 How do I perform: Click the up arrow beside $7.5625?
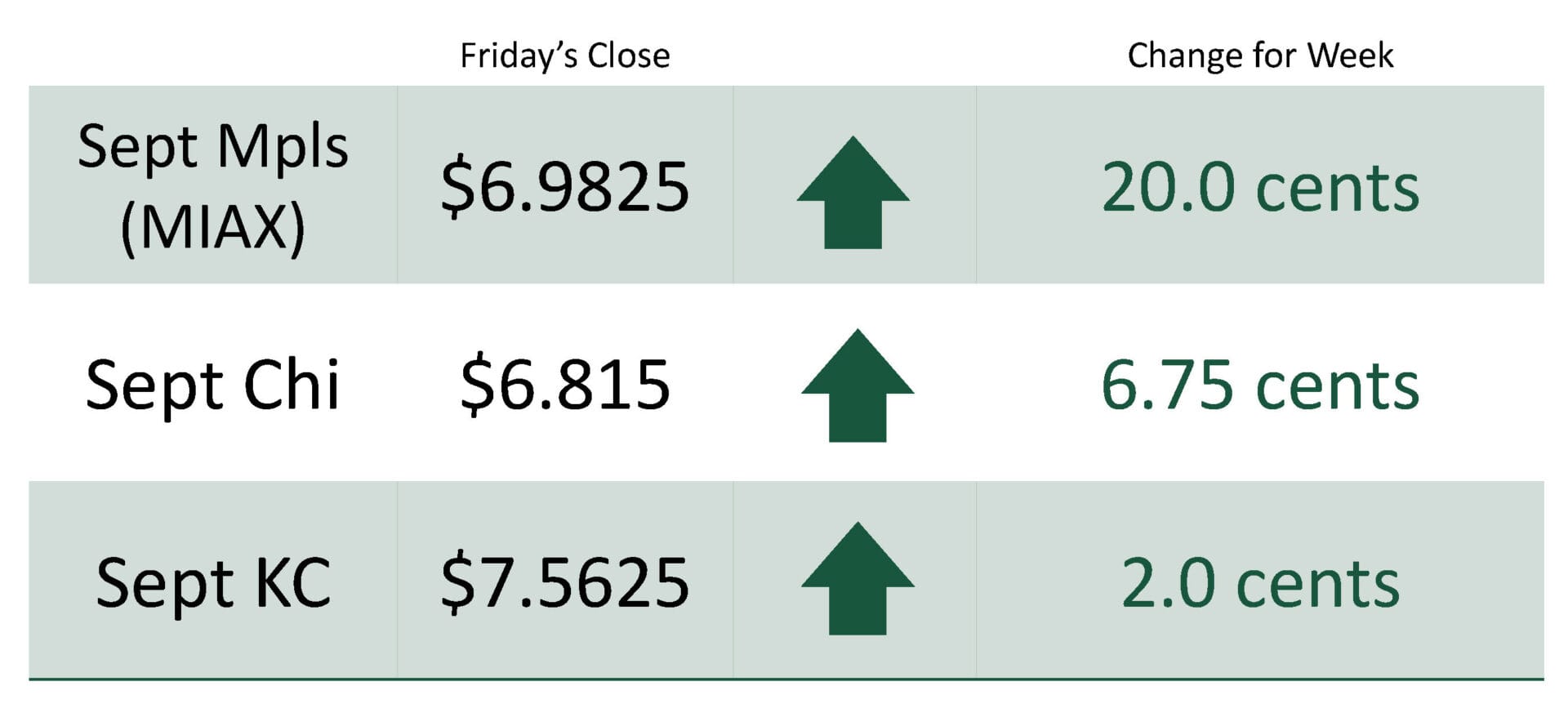click(x=857, y=578)
